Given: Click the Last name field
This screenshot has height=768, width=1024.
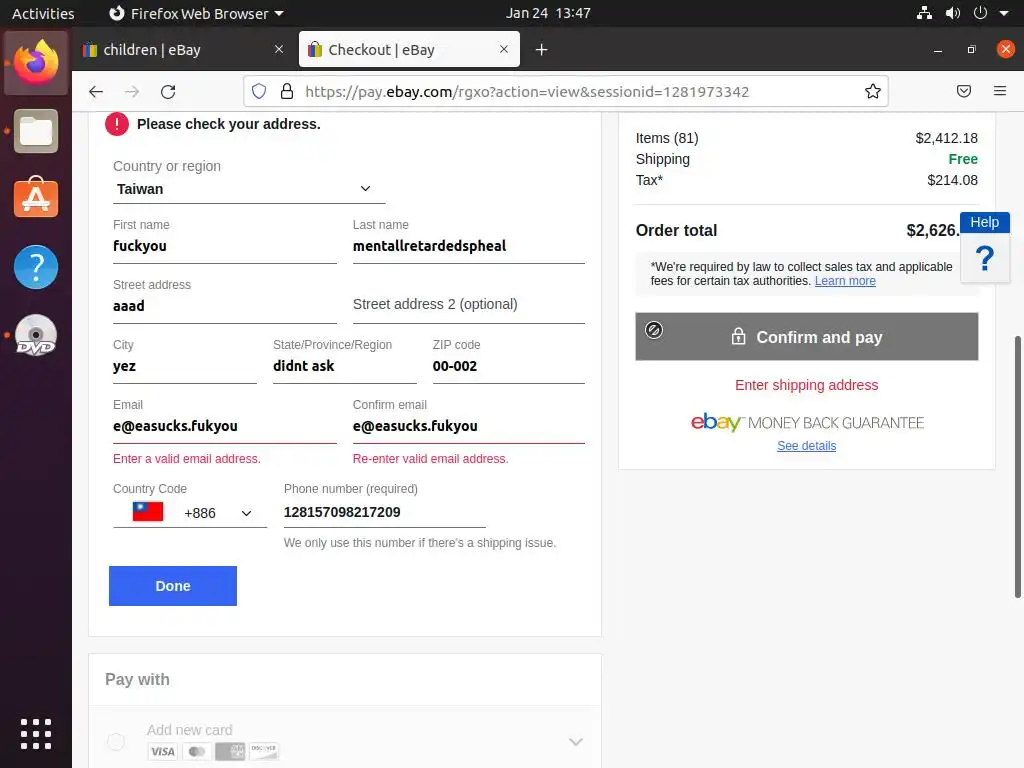Looking at the screenshot, I should pyautogui.click(x=469, y=246).
